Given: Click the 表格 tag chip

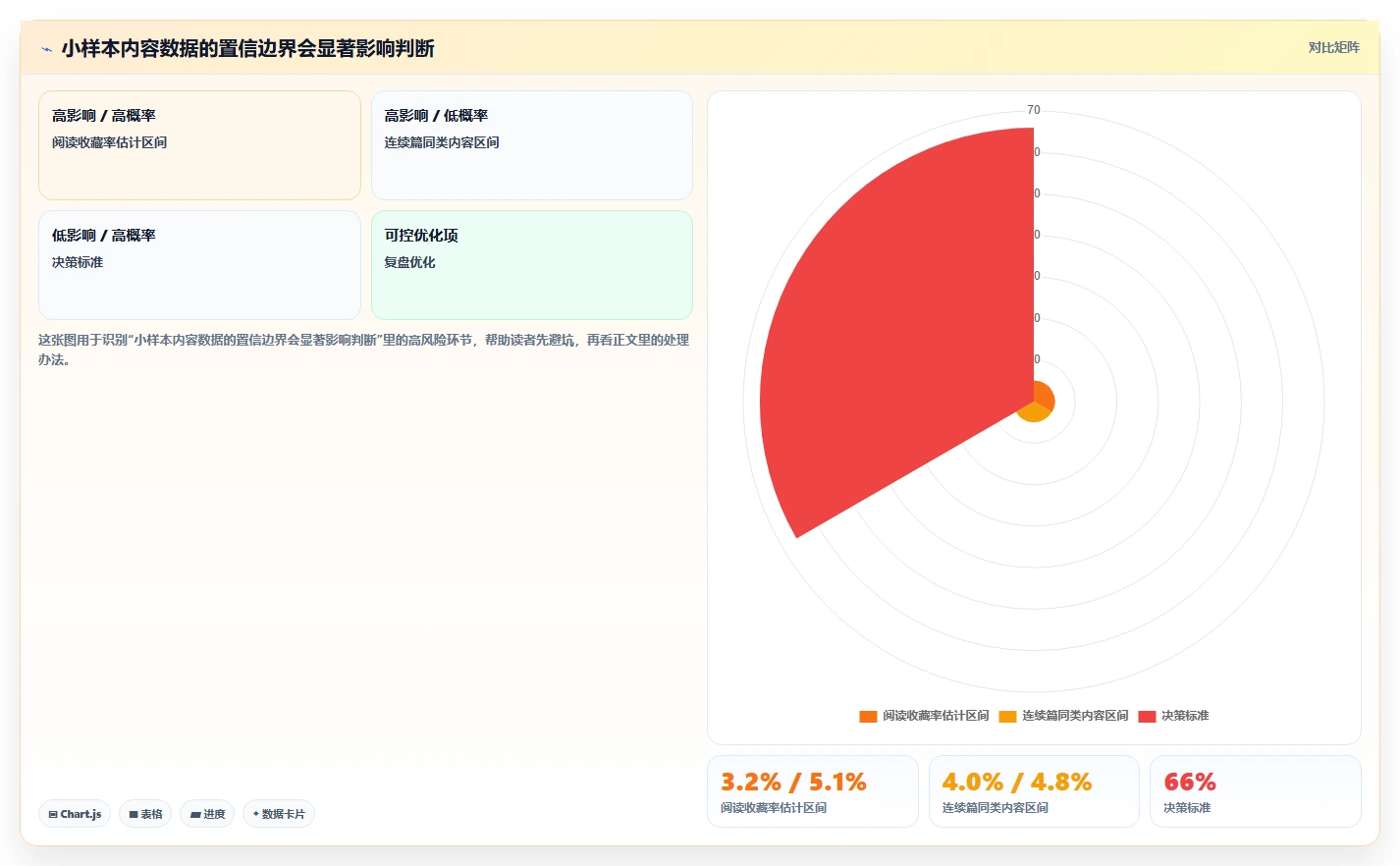Looking at the screenshot, I should point(145,814).
